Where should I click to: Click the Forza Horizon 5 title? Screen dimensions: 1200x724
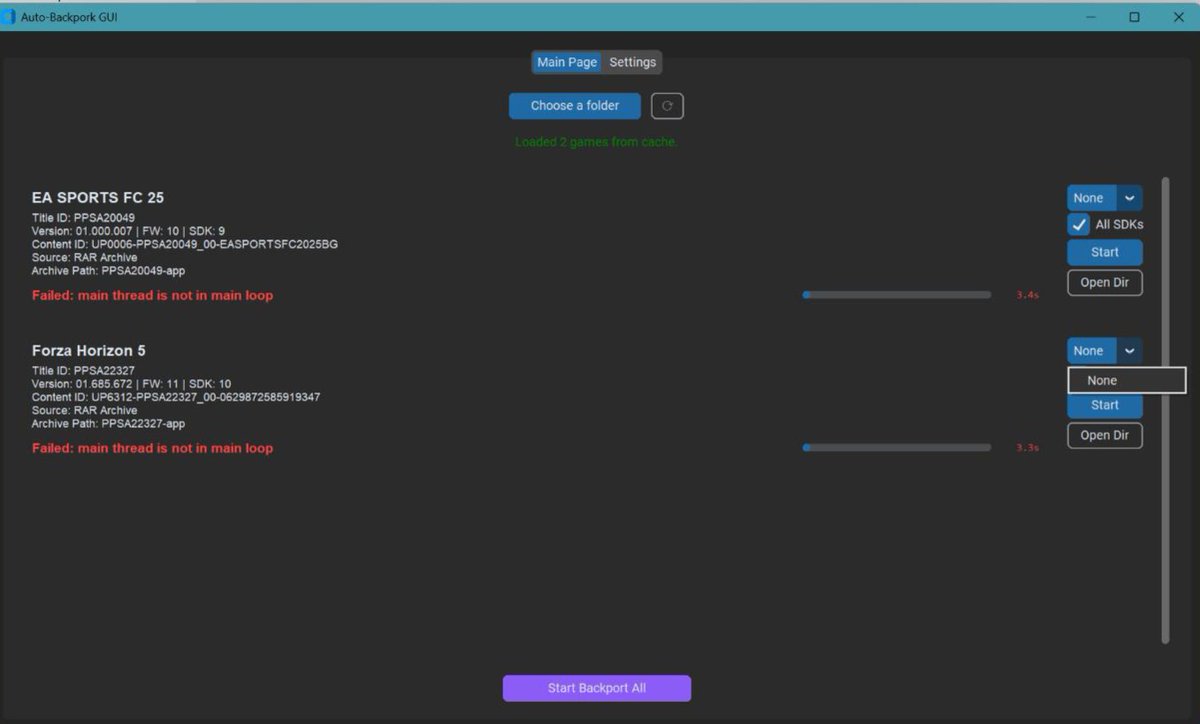(x=89, y=351)
